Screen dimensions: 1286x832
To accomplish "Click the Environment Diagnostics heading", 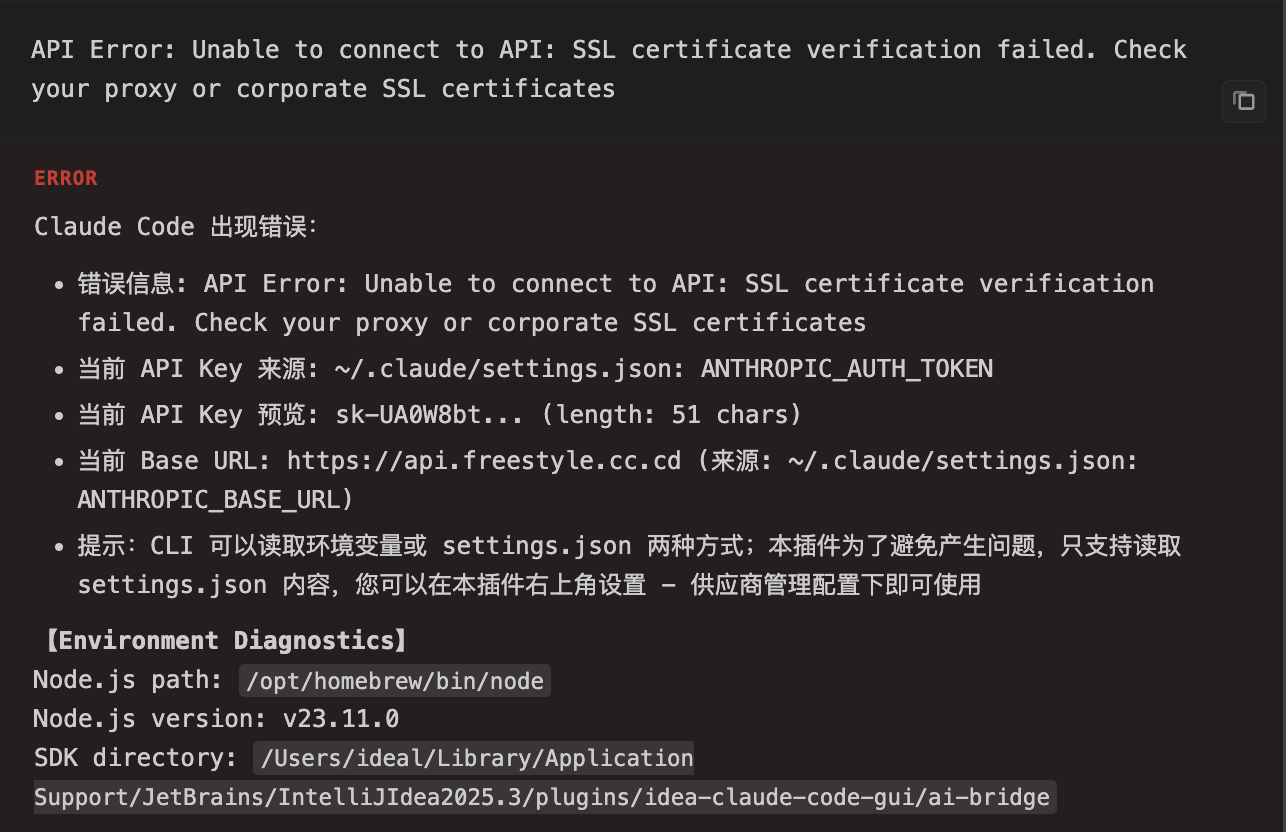I will [220, 640].
